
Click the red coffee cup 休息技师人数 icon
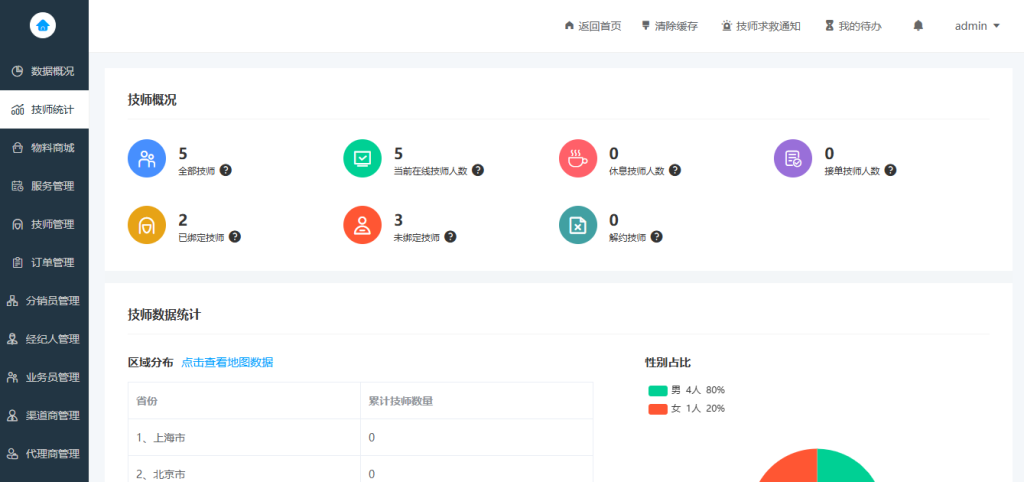pos(578,158)
